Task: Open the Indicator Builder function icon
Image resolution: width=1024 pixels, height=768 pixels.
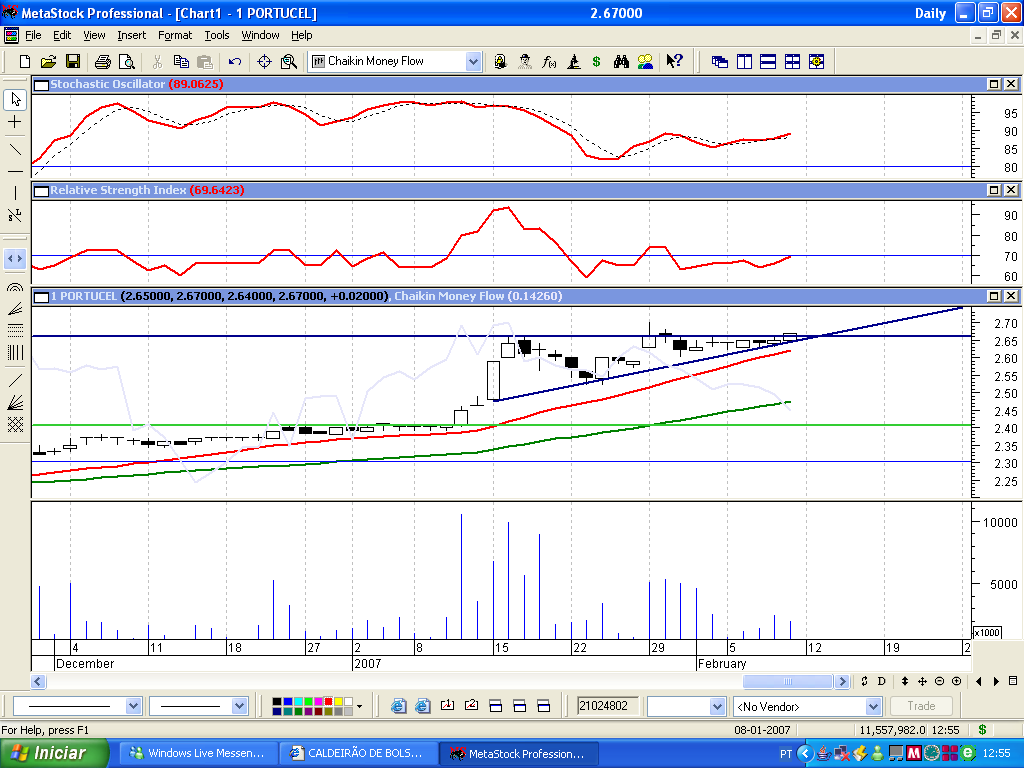Action: click(x=549, y=62)
